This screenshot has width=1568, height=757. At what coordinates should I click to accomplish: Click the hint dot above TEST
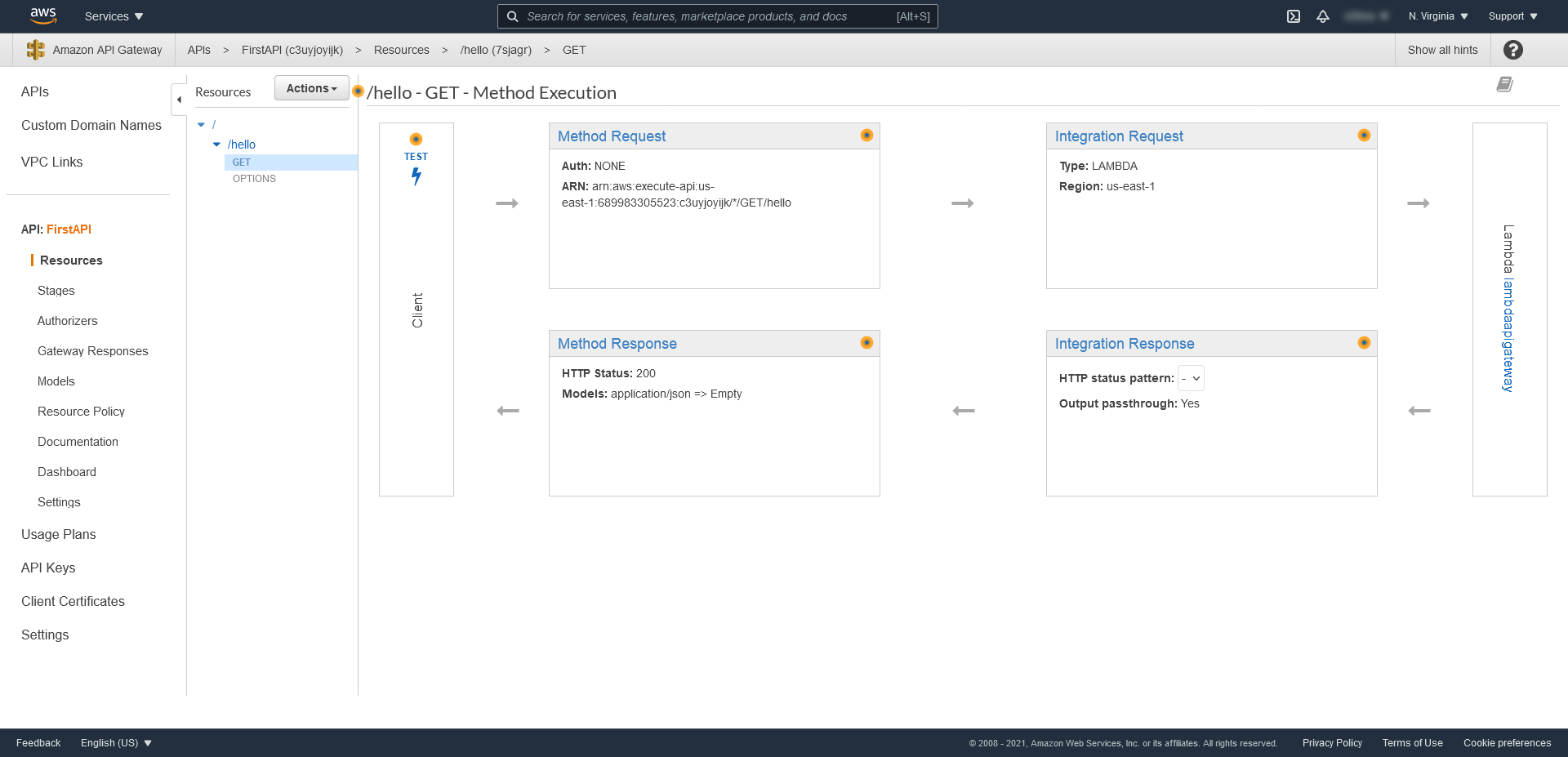click(x=416, y=140)
